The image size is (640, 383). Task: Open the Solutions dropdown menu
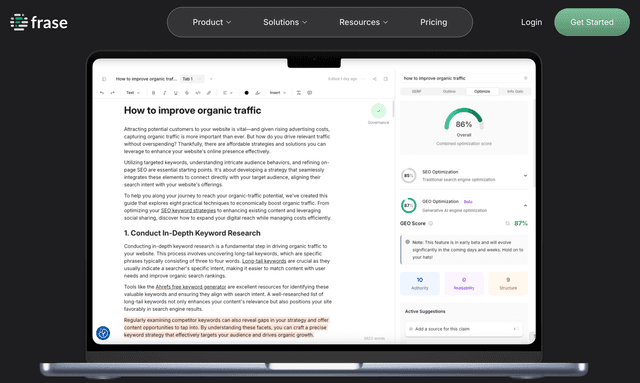click(x=285, y=22)
